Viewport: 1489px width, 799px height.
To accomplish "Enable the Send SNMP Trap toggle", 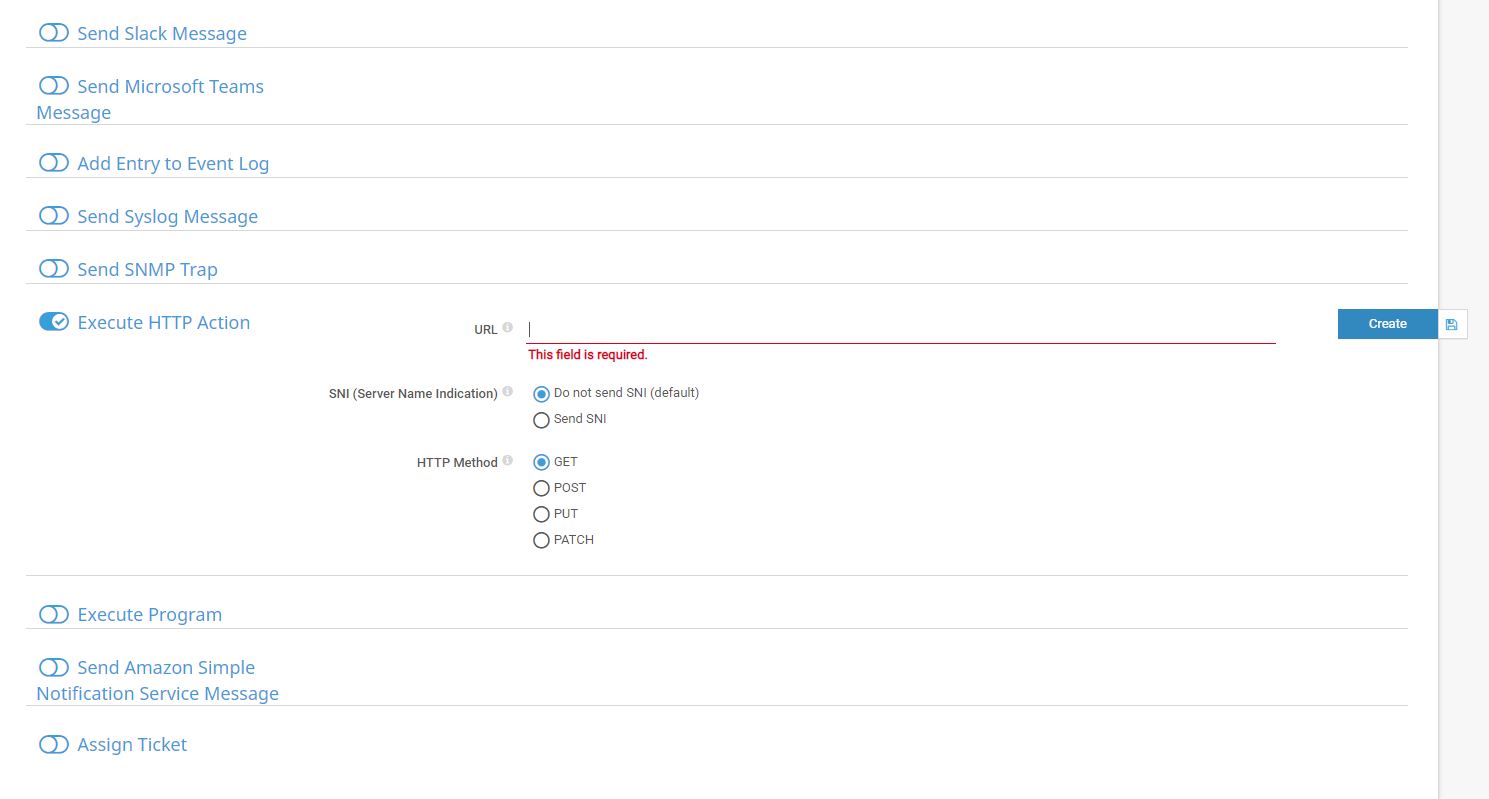I will [x=54, y=269].
